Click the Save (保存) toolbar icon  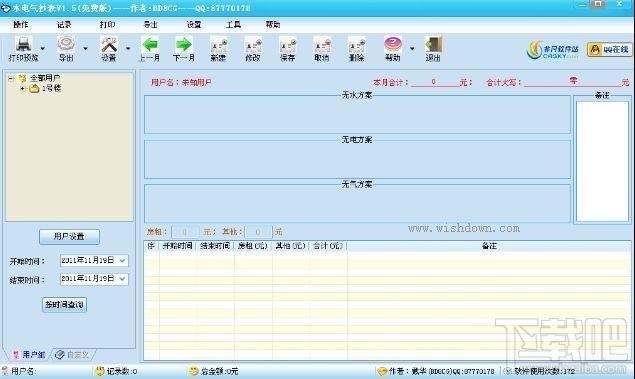pyautogui.click(x=288, y=49)
